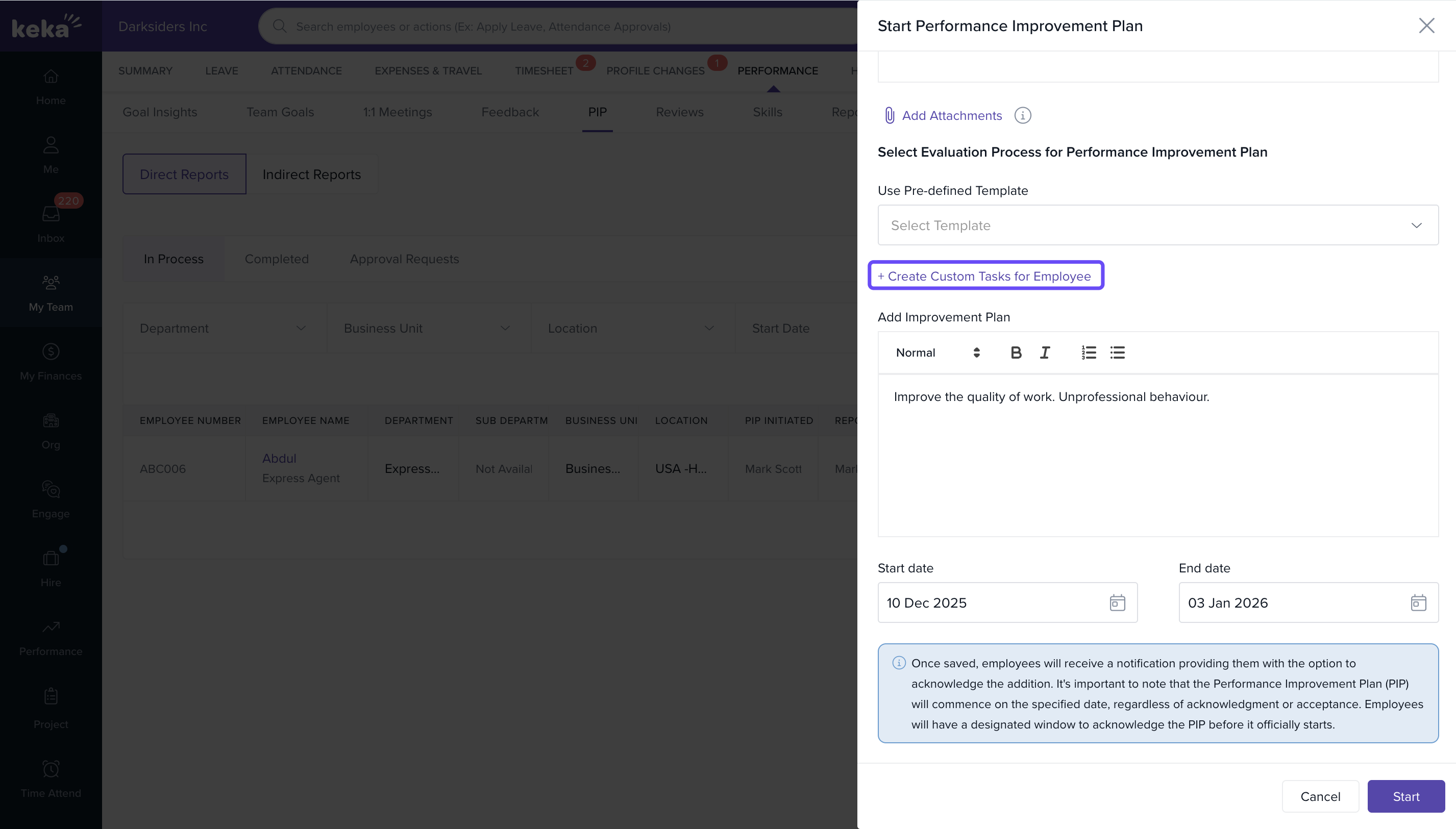Insert a bulleted list in editor

click(x=1117, y=353)
